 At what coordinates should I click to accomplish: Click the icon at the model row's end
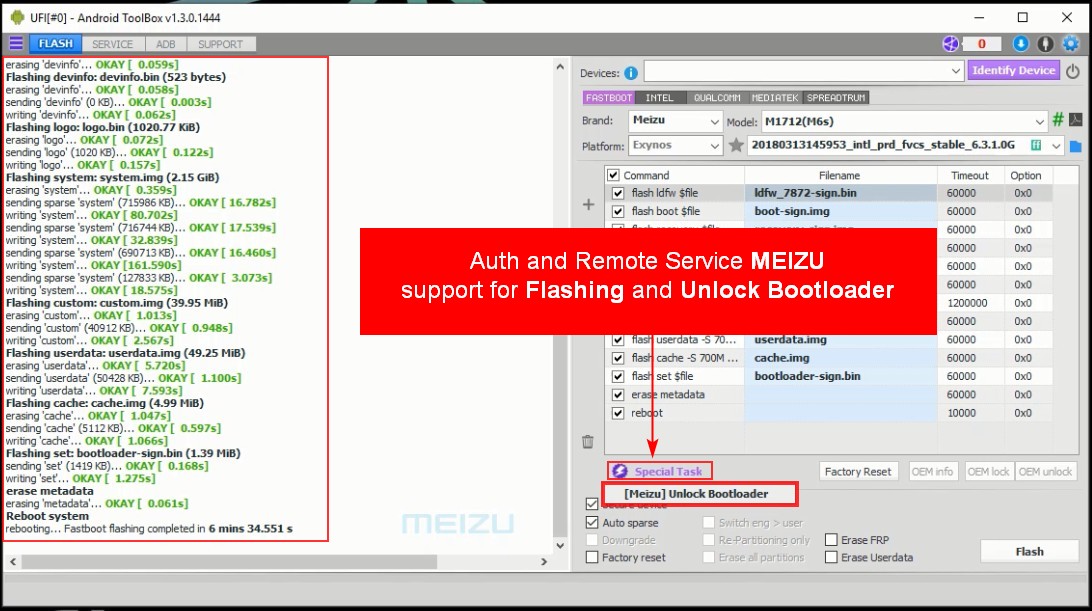tap(1076, 120)
